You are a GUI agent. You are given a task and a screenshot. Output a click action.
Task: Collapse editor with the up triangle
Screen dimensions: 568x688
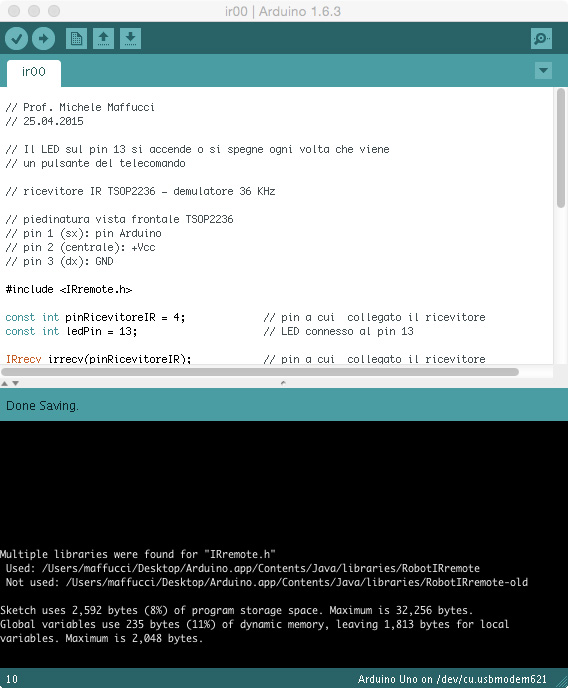pos(4,383)
